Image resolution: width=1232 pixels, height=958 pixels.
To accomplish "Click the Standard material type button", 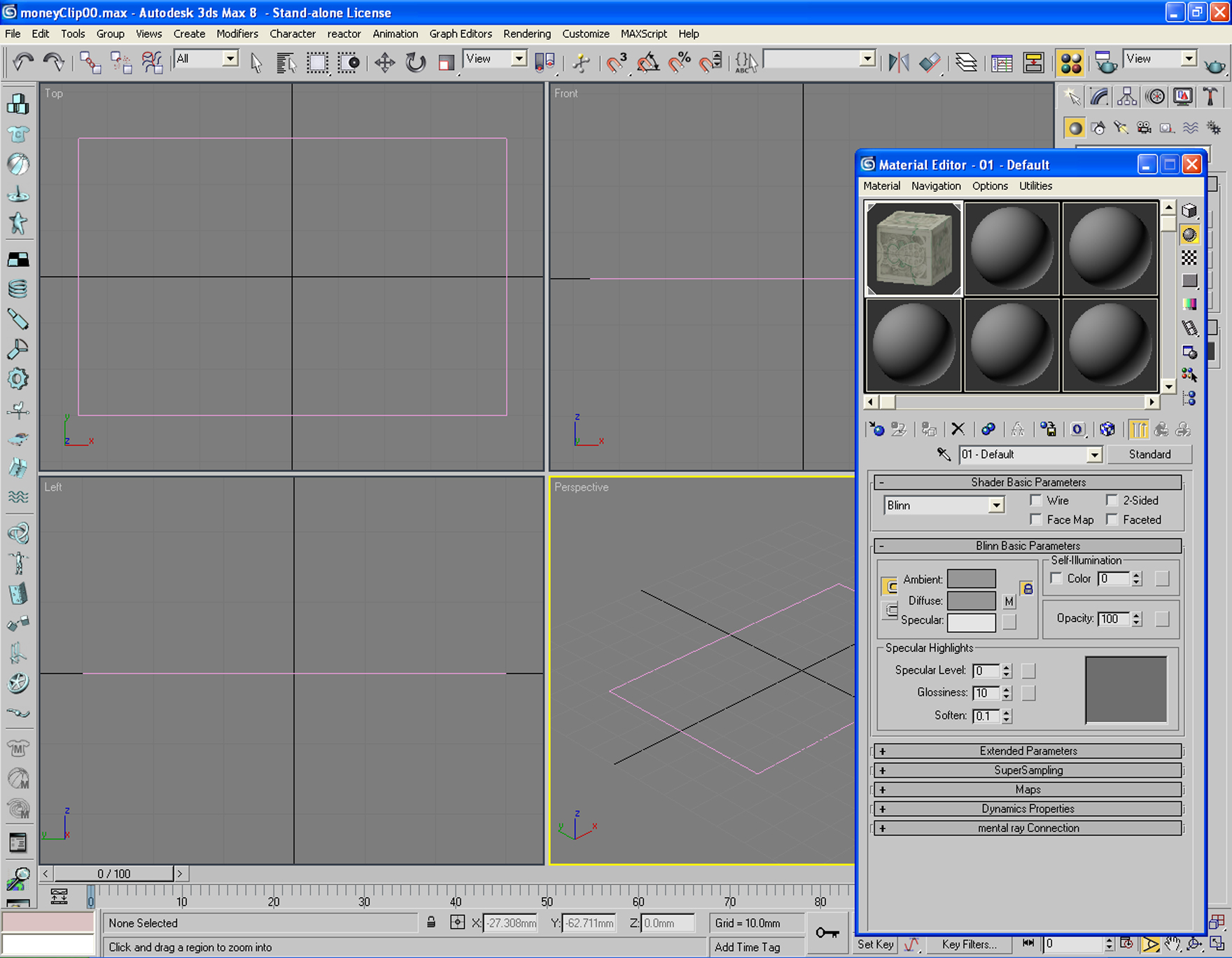I will (x=1149, y=454).
